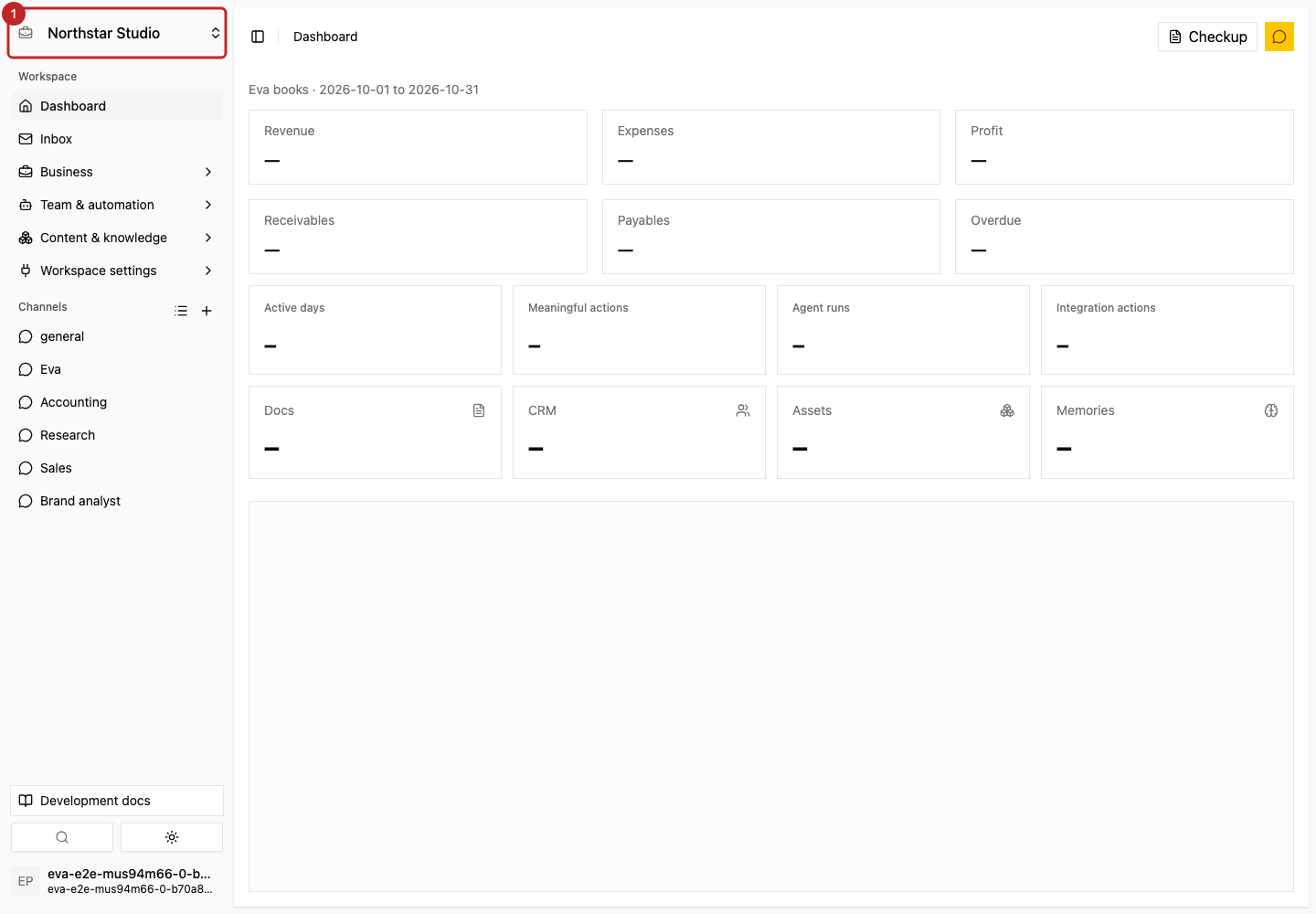Viewport: 1316px width, 914px height.
Task: Open the Northstar Studio workspace switcher
Action: (x=117, y=33)
